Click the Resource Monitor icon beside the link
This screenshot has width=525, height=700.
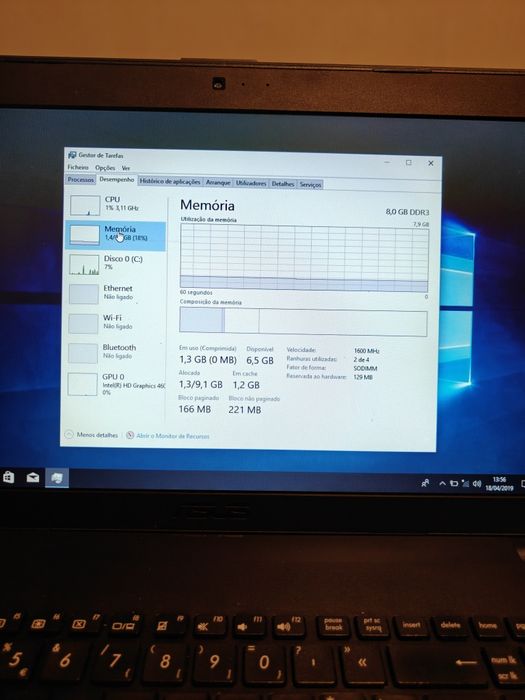coord(130,435)
